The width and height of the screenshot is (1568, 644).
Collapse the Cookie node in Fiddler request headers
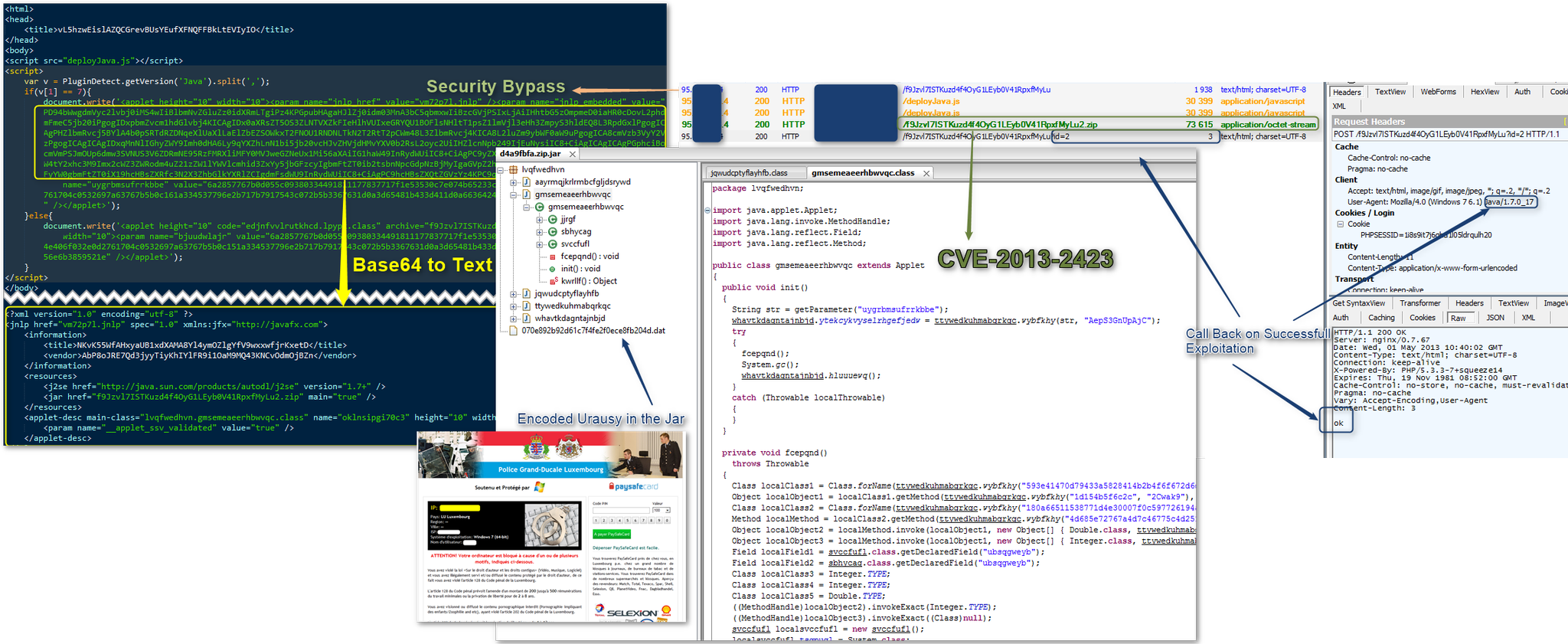tap(1340, 224)
